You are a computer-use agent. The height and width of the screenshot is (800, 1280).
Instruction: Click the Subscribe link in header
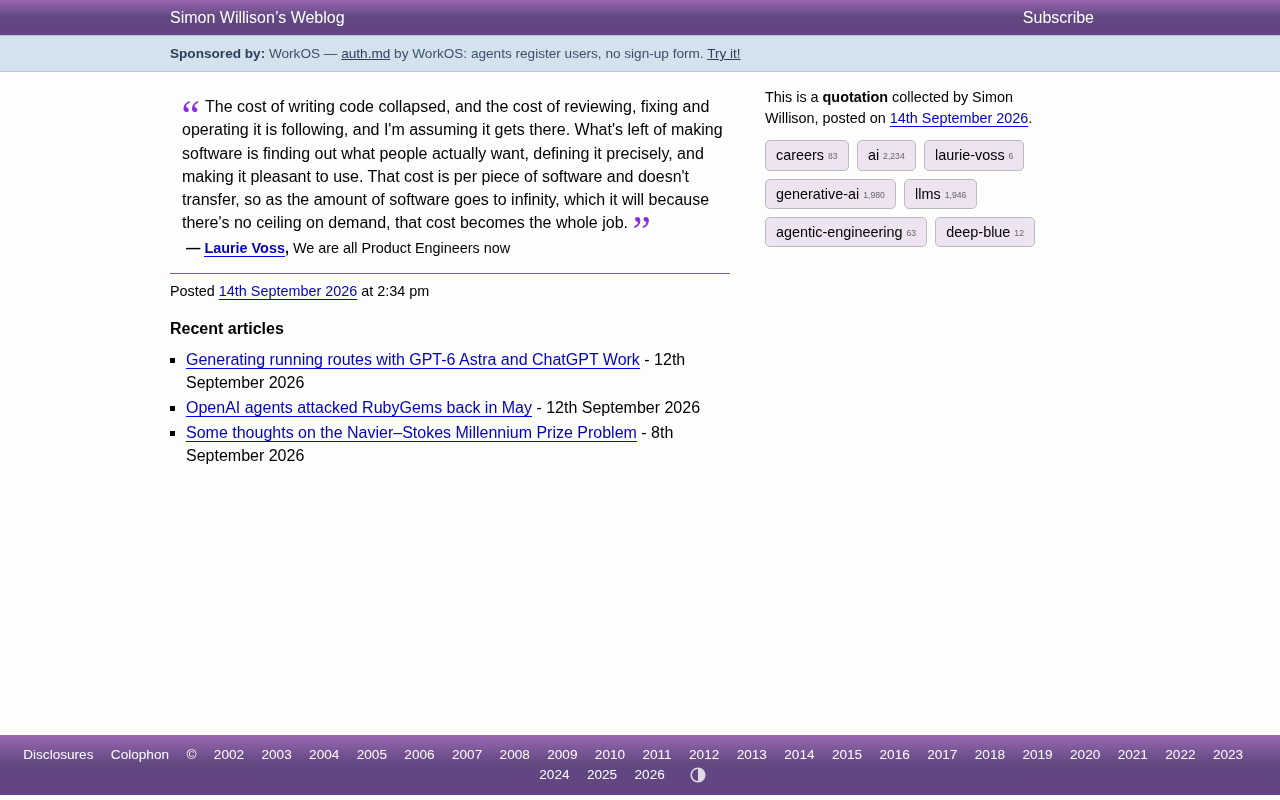1058,18
